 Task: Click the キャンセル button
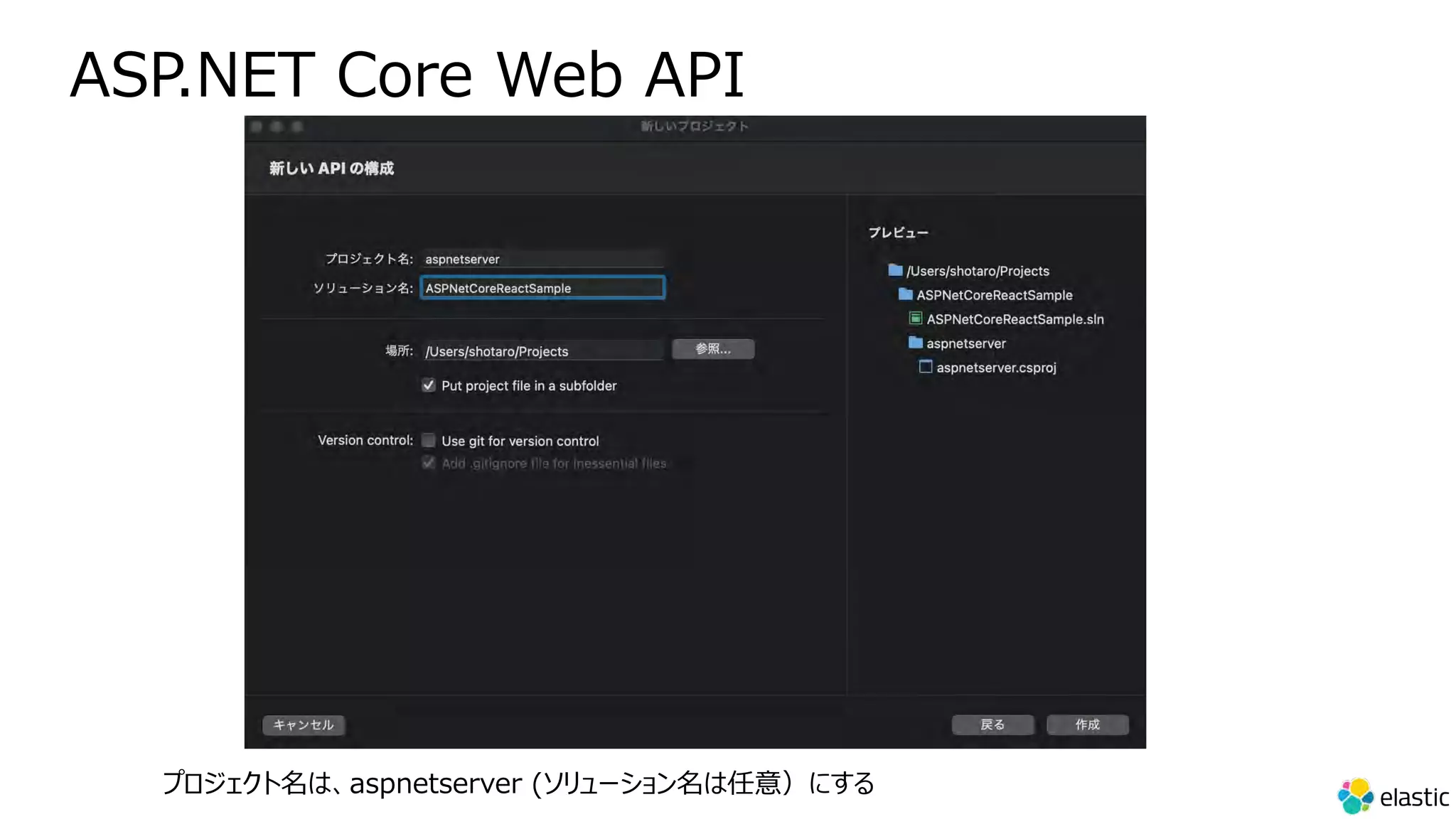click(304, 724)
